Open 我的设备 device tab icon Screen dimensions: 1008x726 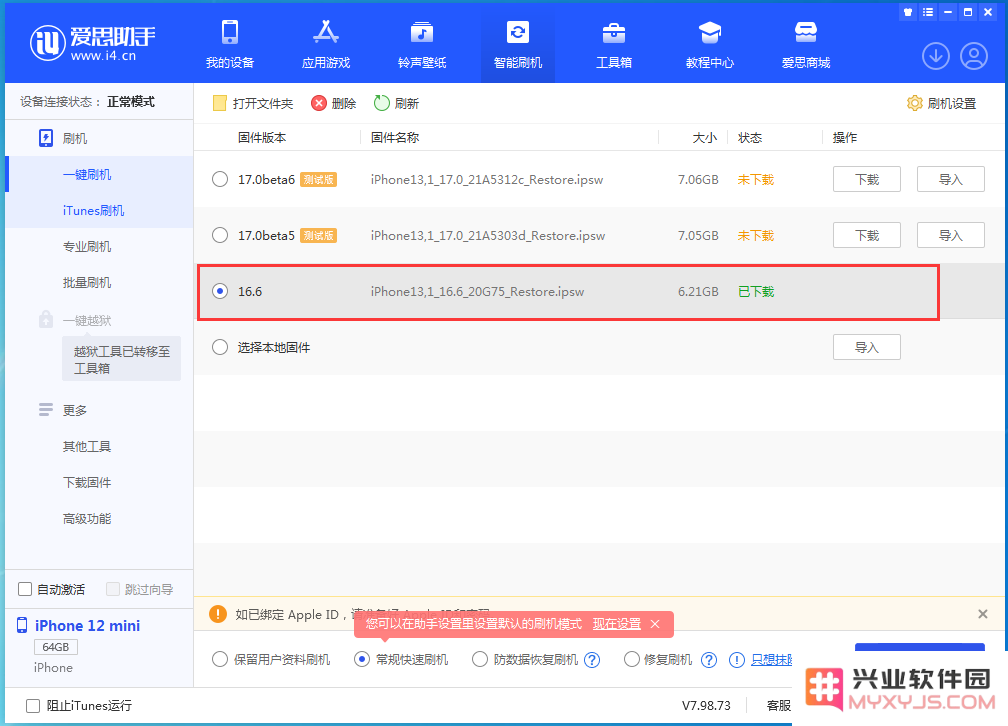click(x=230, y=32)
